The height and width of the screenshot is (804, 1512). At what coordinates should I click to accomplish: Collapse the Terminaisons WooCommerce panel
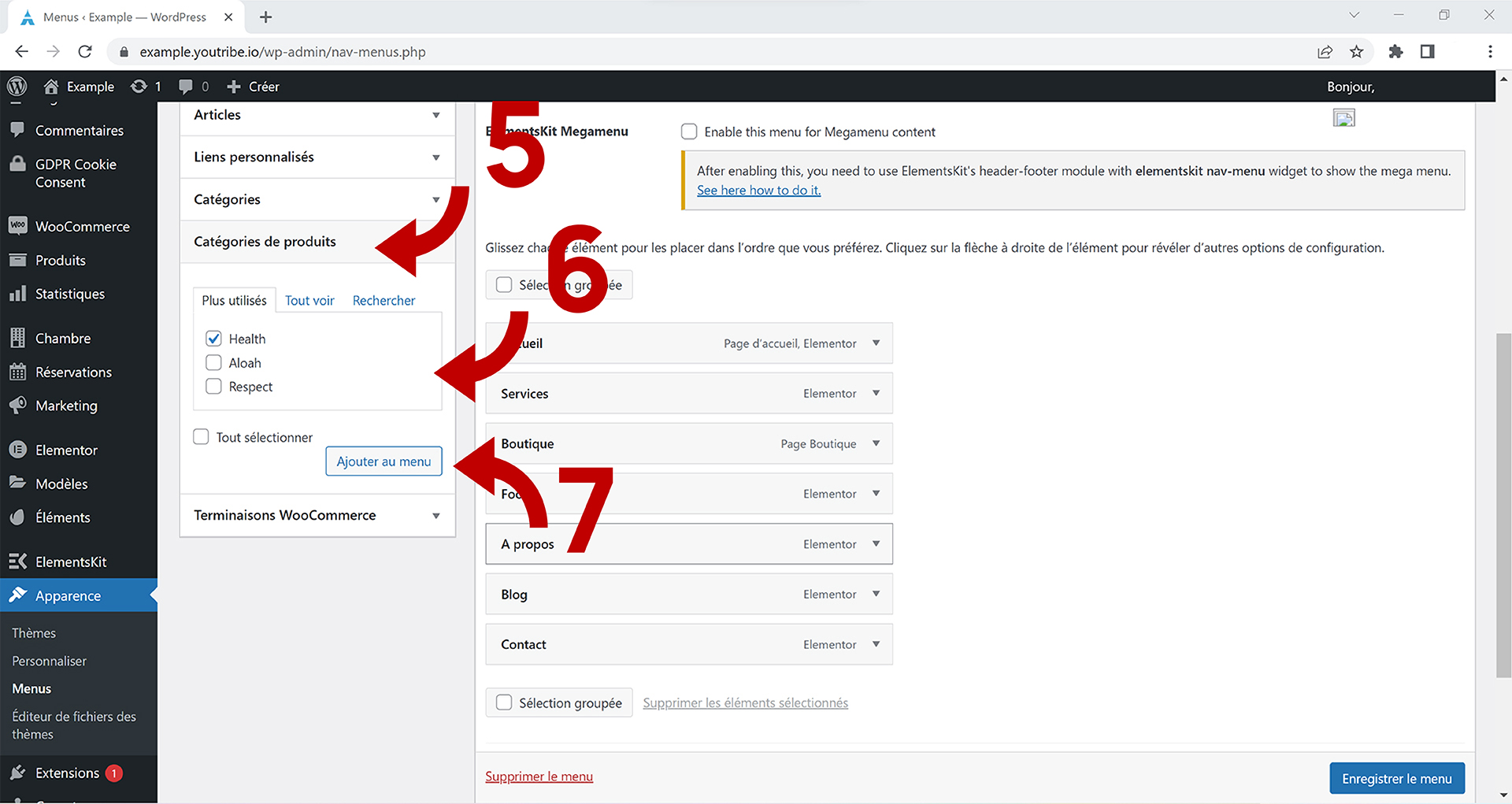click(436, 515)
